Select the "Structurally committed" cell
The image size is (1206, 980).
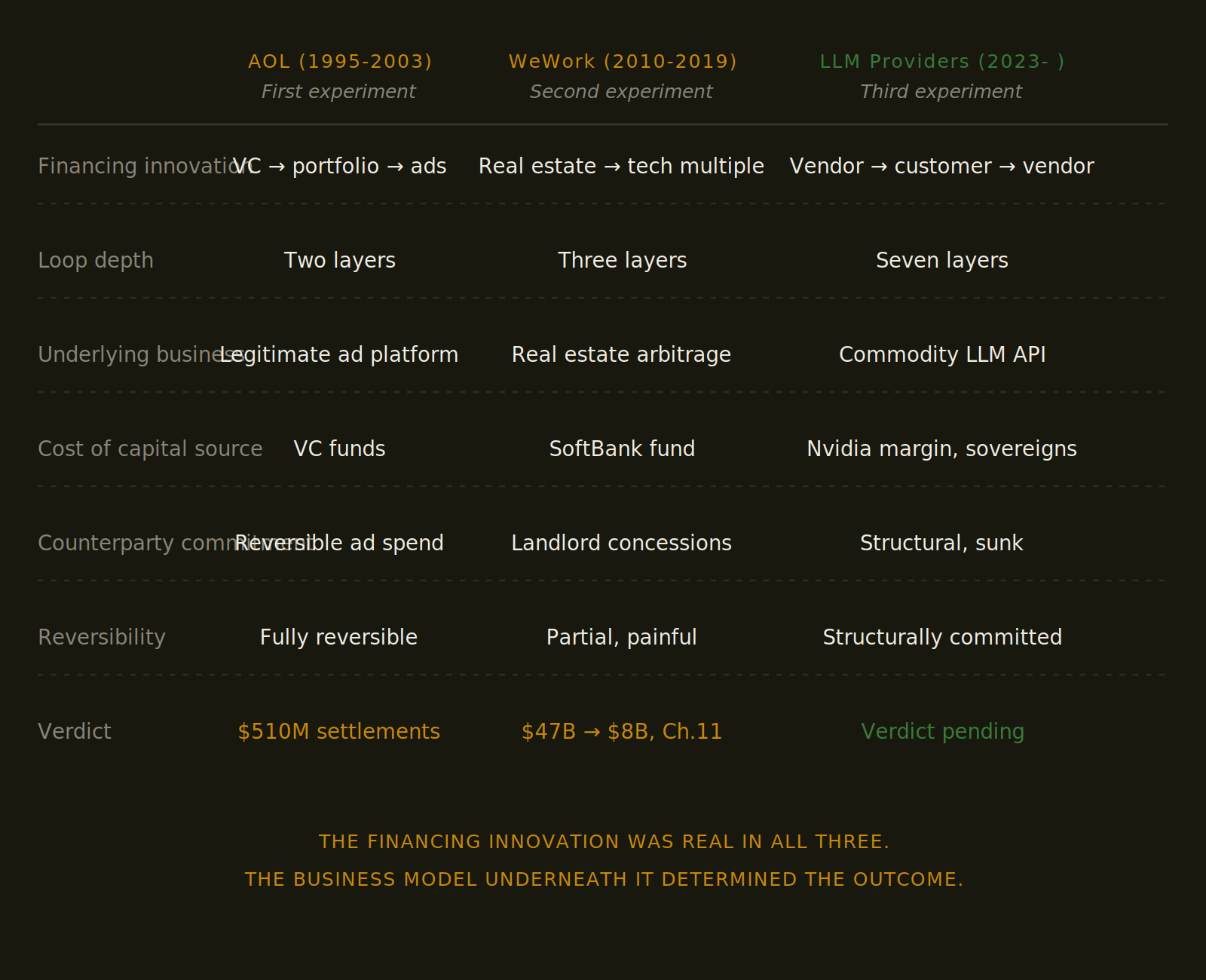coord(942,638)
